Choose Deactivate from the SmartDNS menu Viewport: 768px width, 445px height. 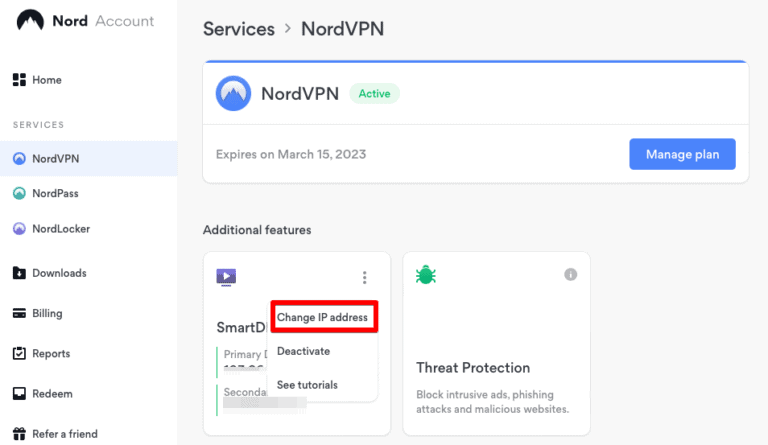[x=303, y=351]
